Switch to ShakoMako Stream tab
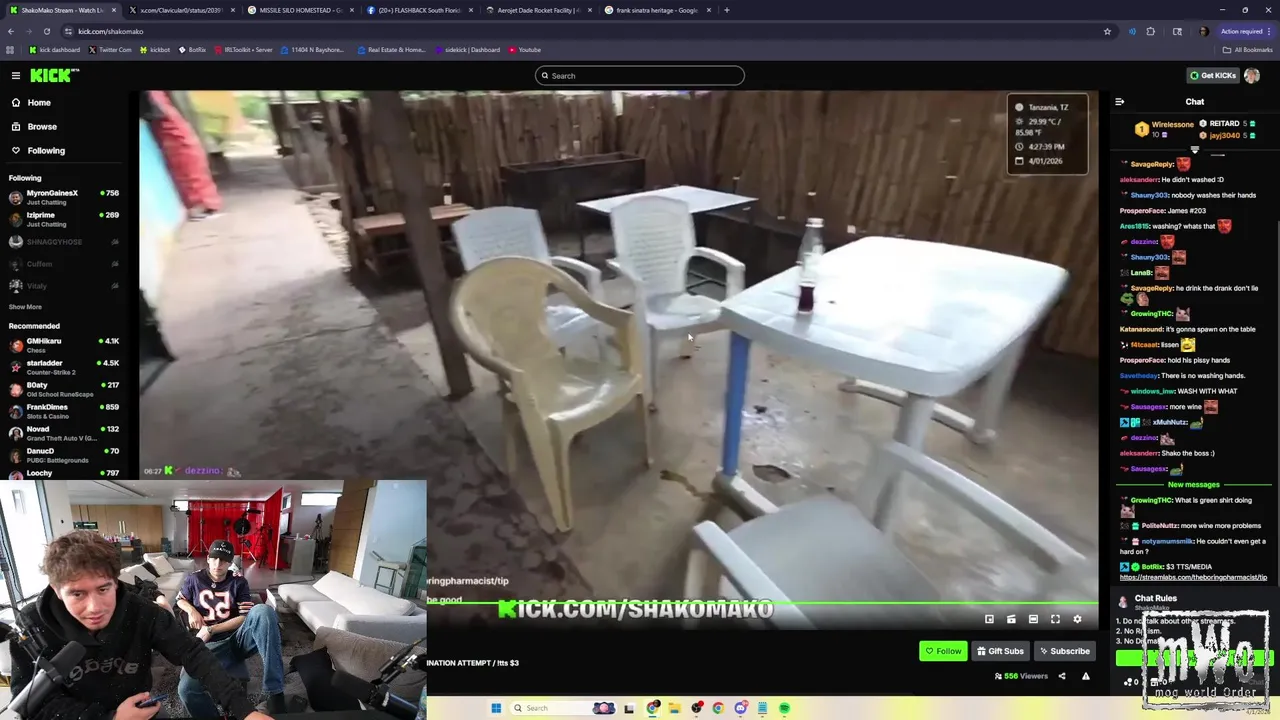 click(x=62, y=10)
